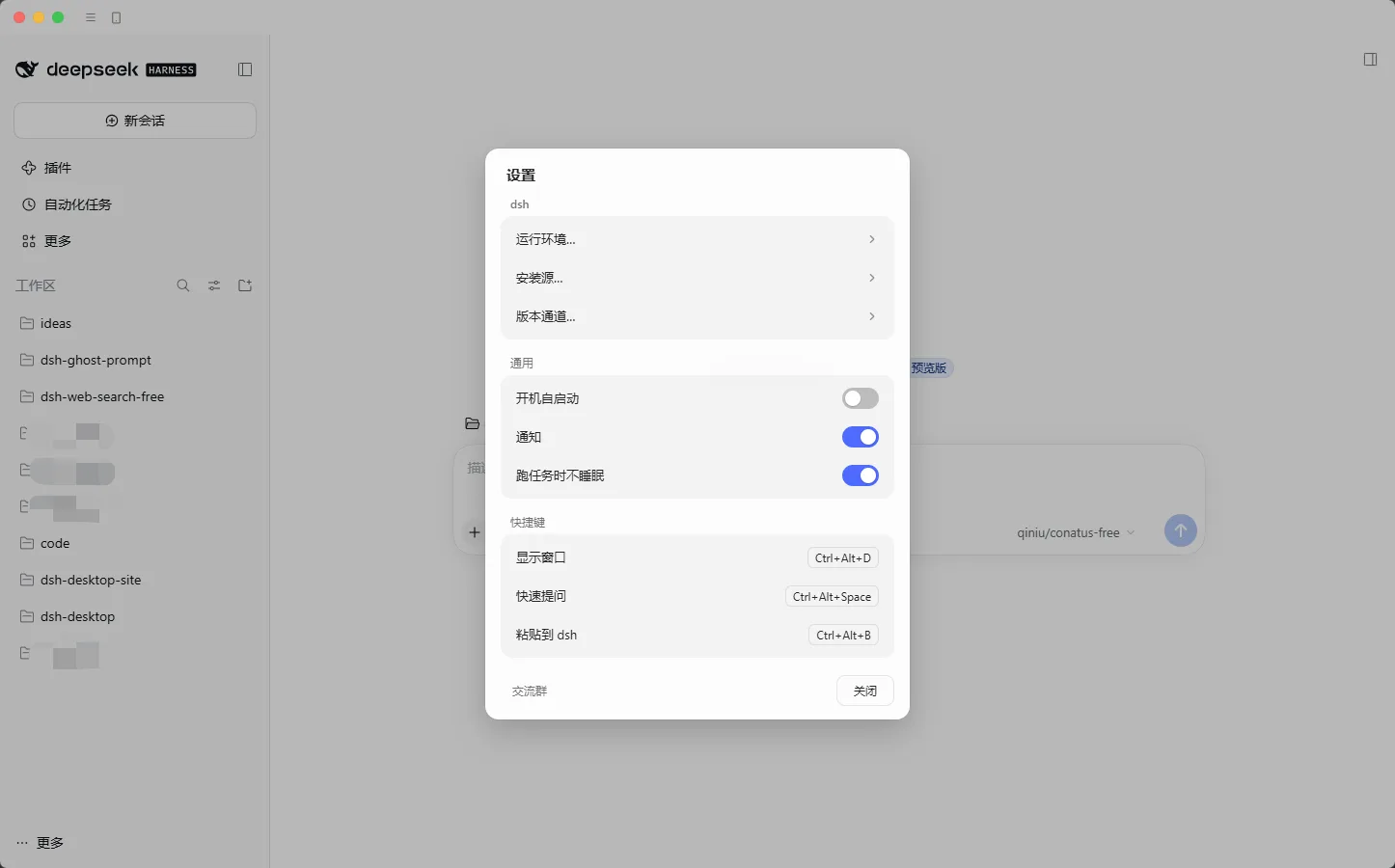1395x868 pixels.
Task: Disable 跑任务时不睡眠 switch
Action: coord(861,475)
